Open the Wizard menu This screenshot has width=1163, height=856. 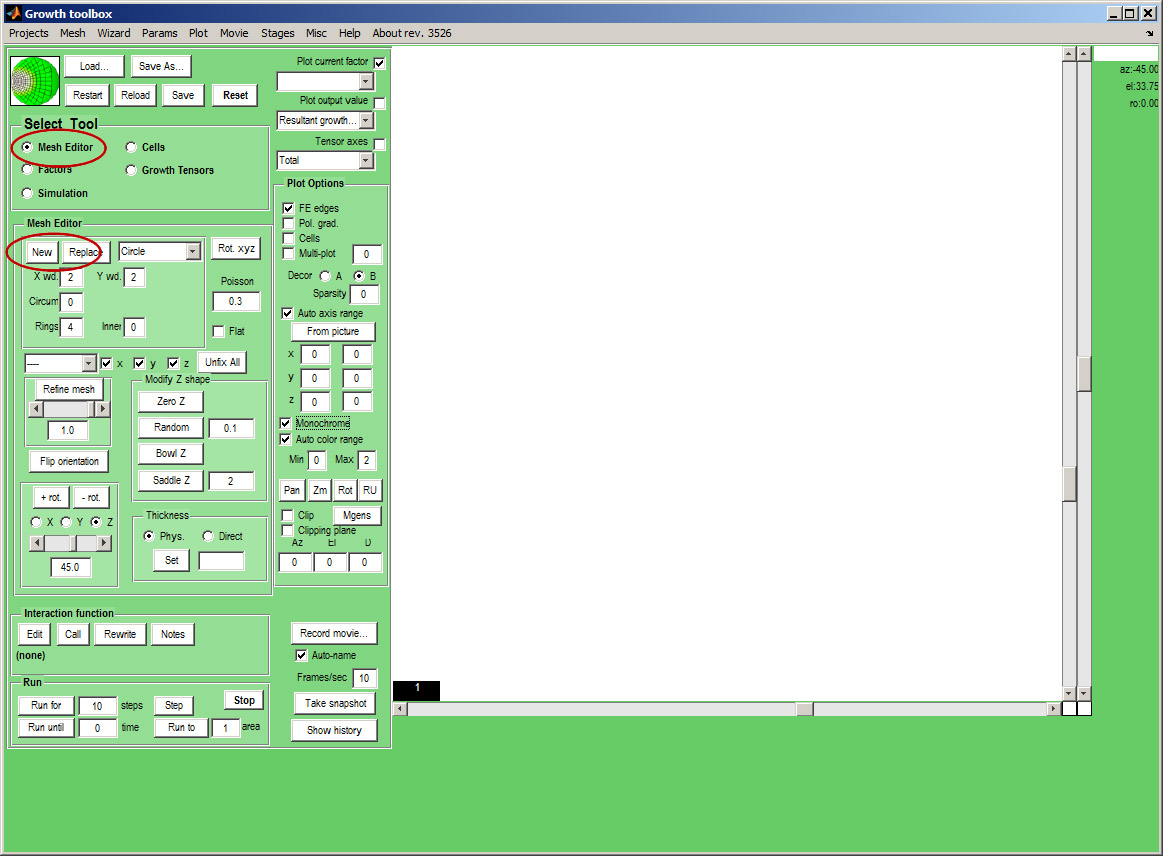113,33
